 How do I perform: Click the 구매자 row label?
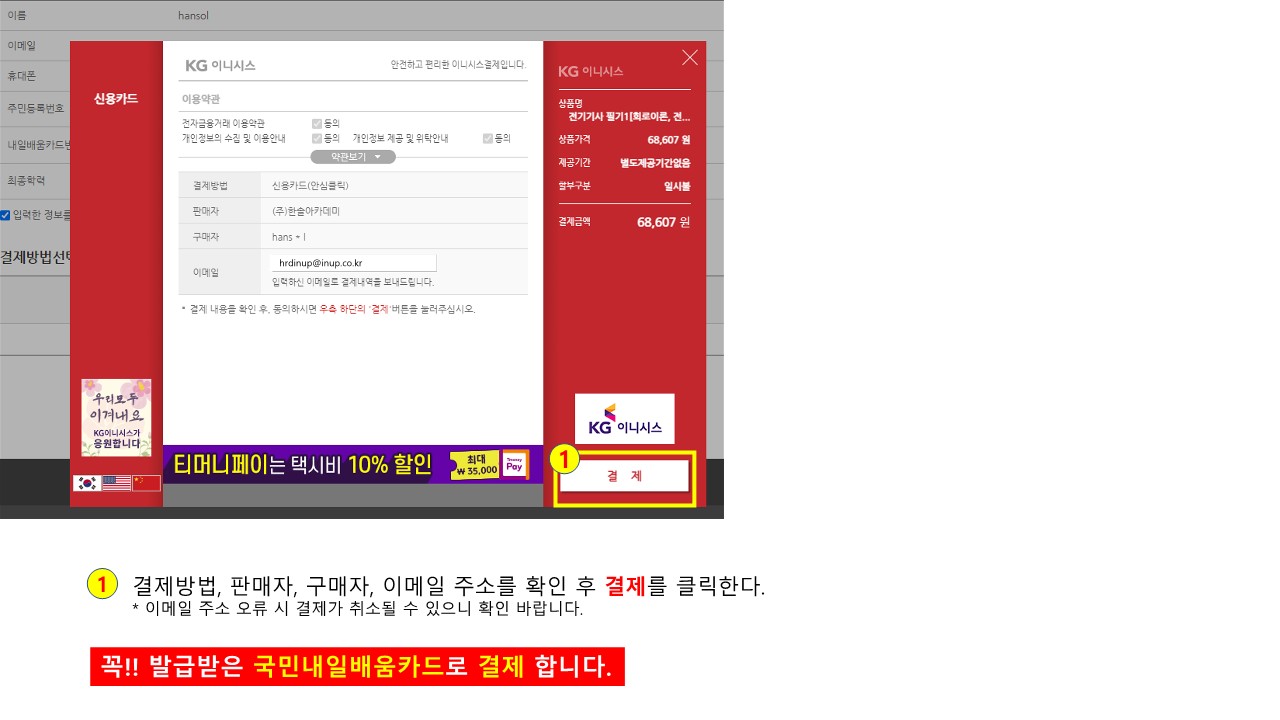[206, 237]
